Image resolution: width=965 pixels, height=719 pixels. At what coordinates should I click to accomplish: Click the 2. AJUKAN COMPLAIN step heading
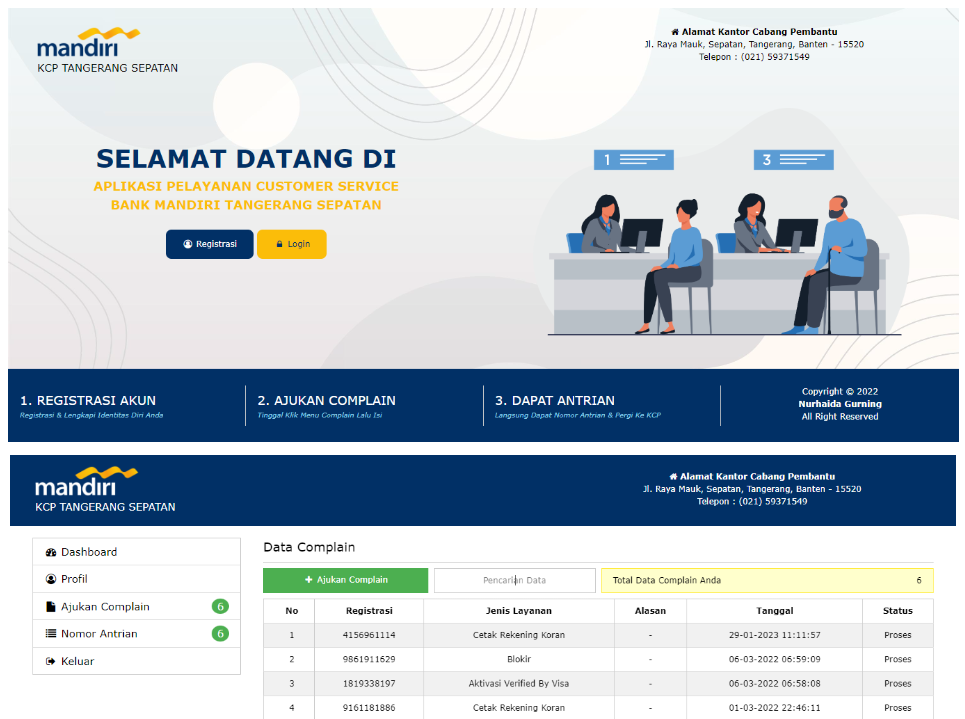[x=326, y=401]
